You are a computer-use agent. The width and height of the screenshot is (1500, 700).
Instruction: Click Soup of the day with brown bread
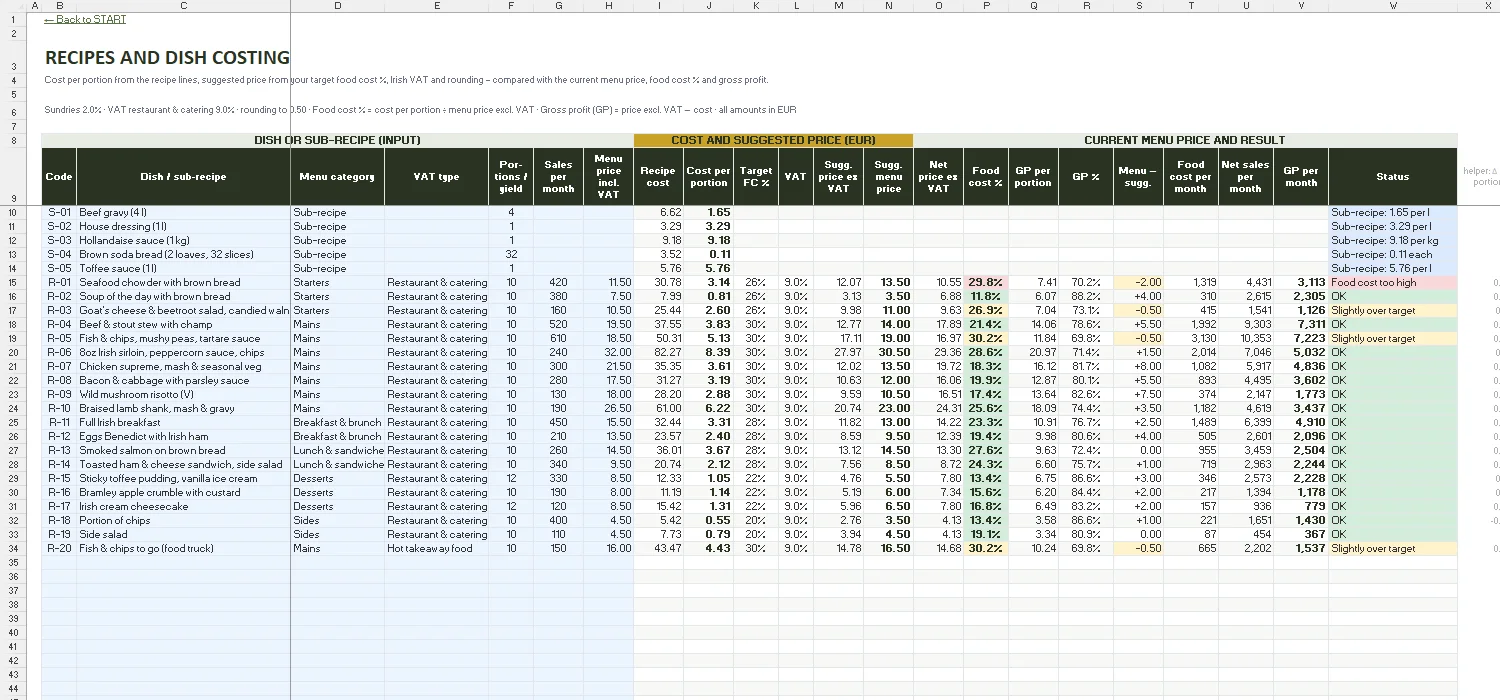(x=184, y=296)
